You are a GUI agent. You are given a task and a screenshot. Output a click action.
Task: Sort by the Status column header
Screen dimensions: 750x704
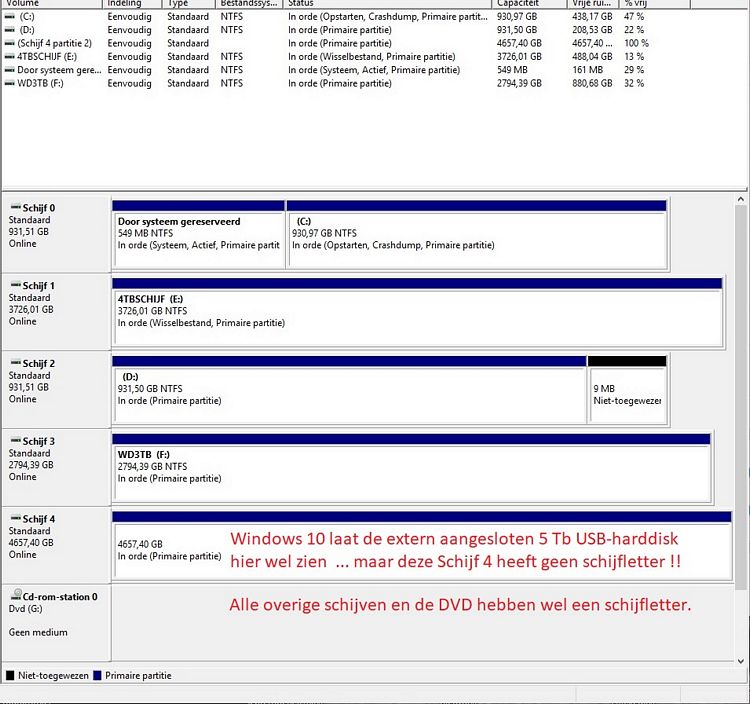[387, 3]
